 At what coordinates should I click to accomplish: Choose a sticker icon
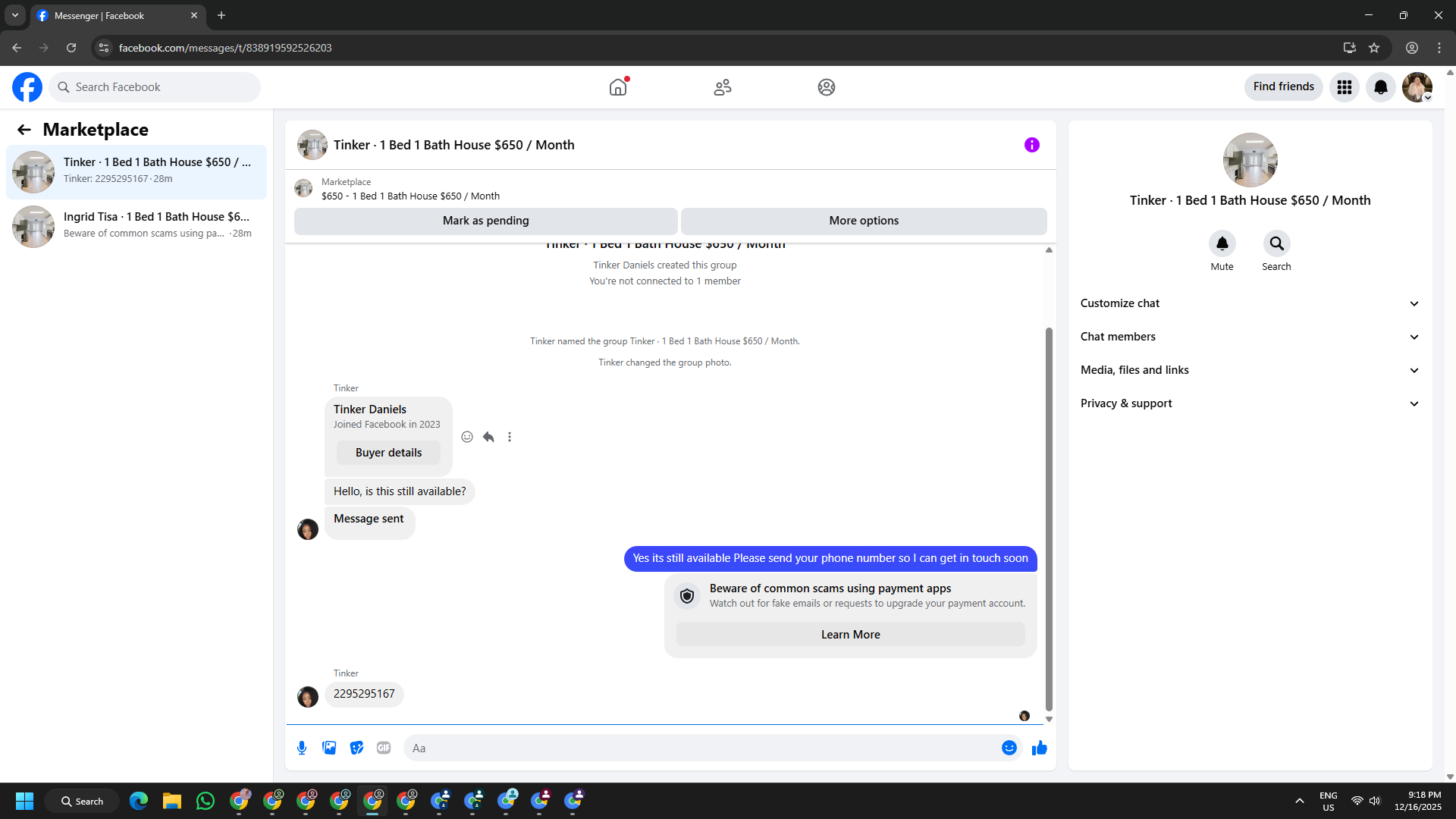click(x=356, y=748)
